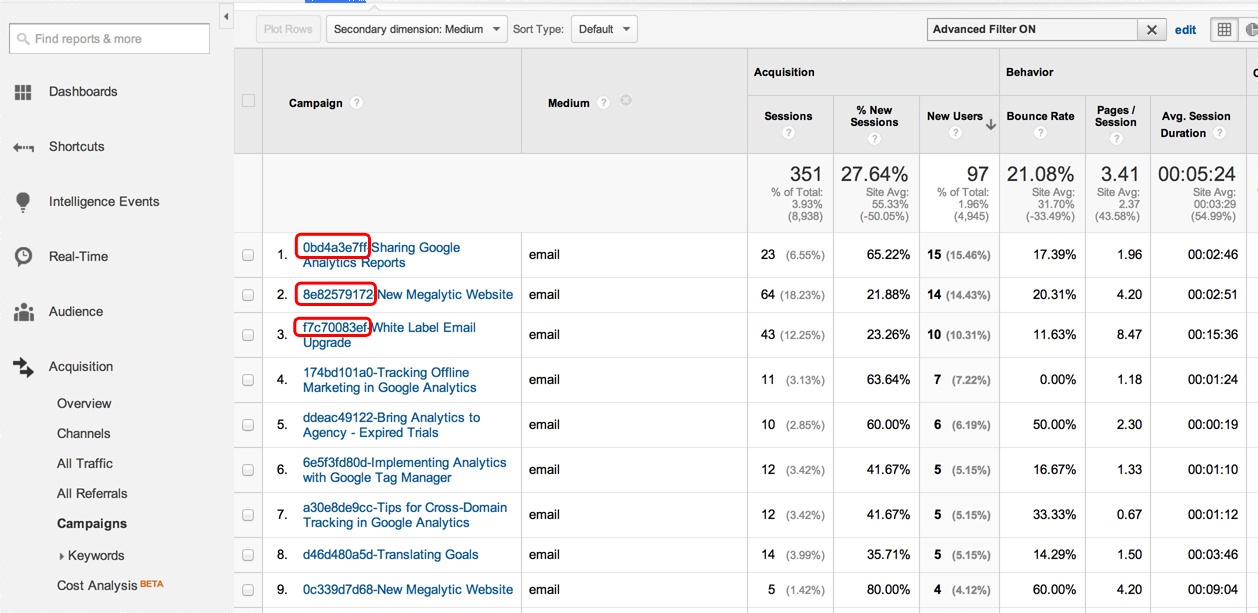Click the Audience people icon
This screenshot has height=613, width=1258.
coord(23,312)
